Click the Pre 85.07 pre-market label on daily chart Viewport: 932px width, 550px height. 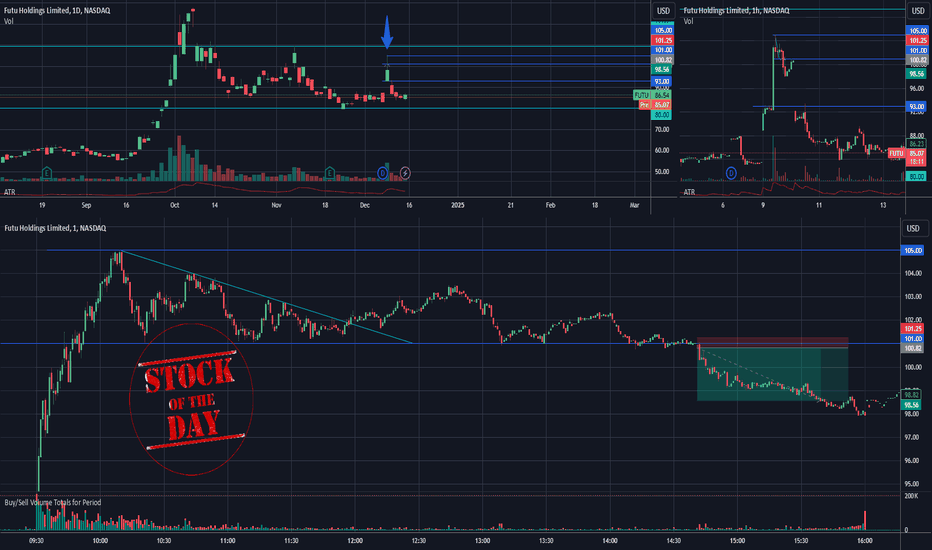click(x=655, y=105)
